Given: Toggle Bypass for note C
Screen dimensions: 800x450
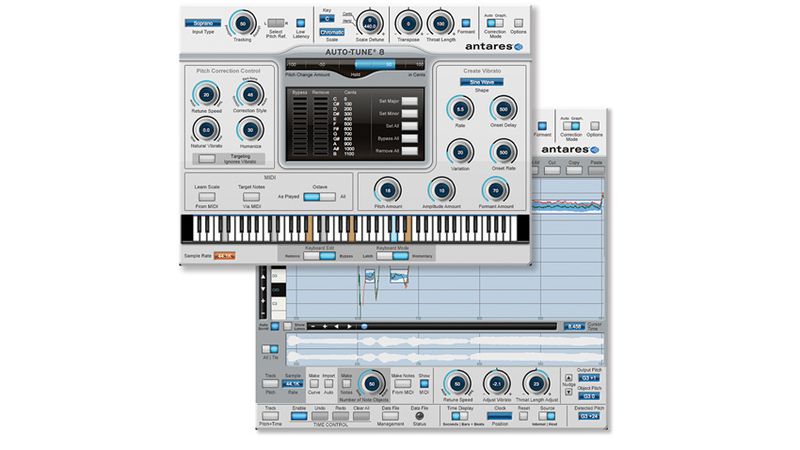Looking at the screenshot, I should pos(300,98).
